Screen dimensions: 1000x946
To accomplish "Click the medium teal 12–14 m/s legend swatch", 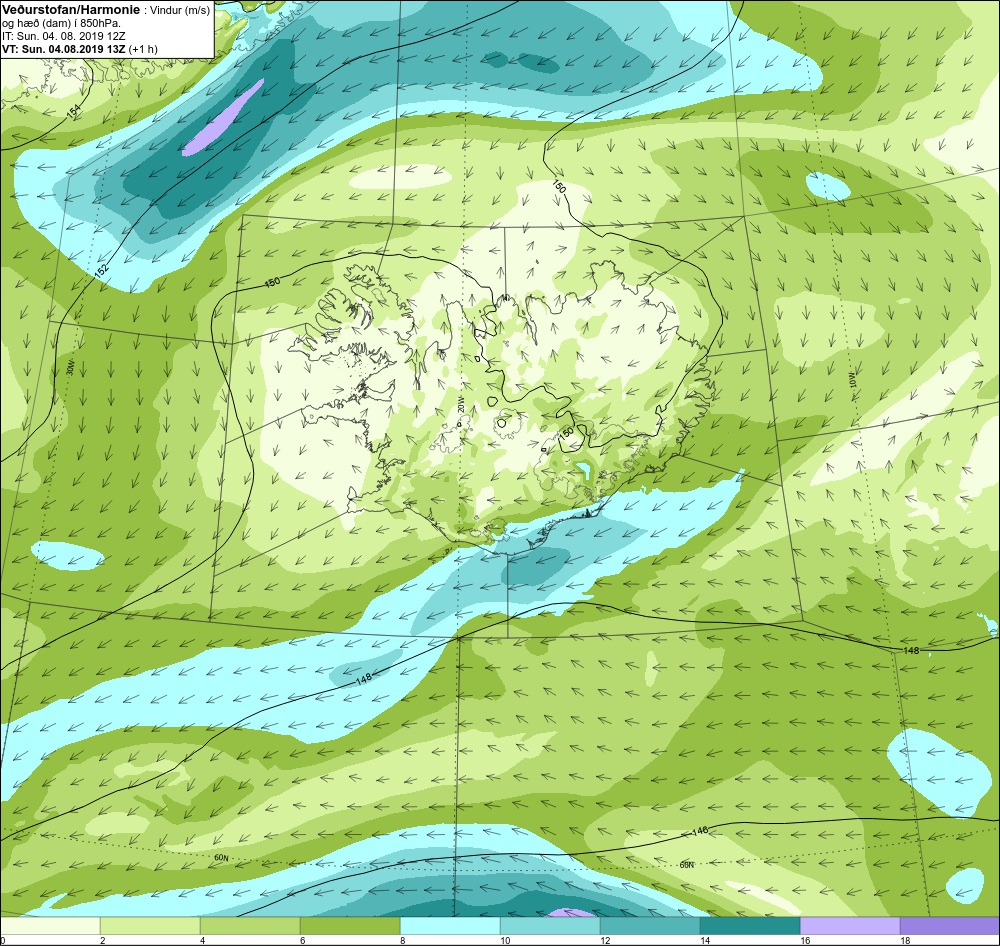I will pyautogui.click(x=650, y=926).
